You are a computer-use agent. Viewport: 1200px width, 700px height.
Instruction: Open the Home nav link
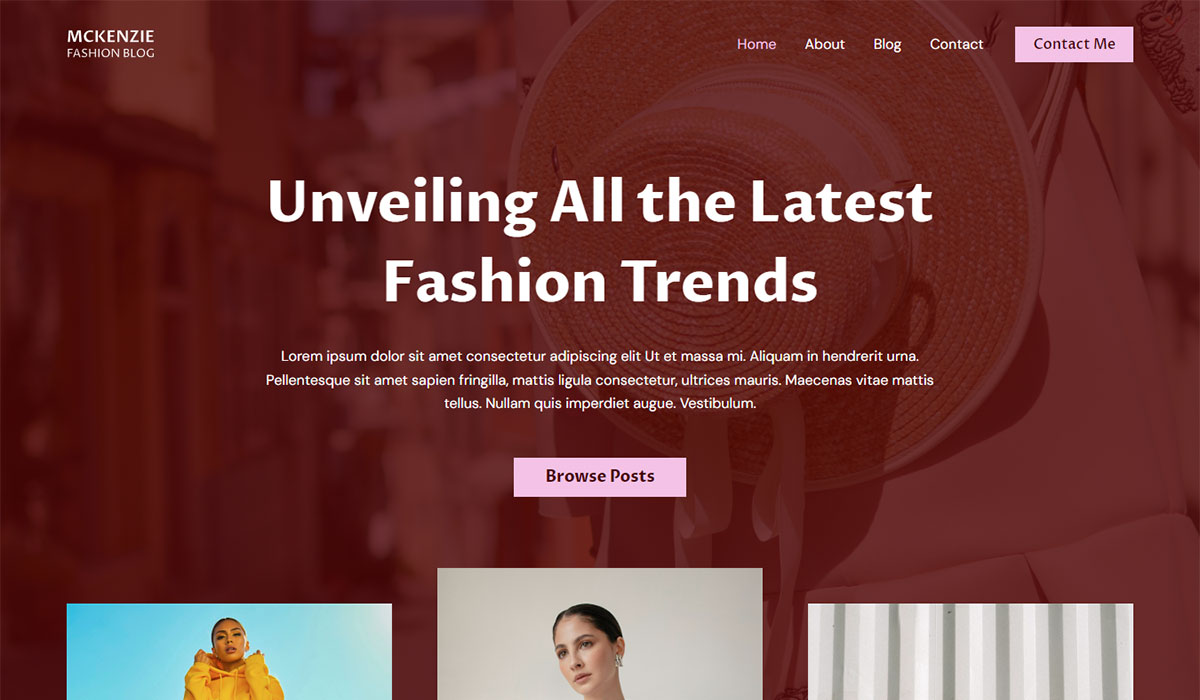click(x=756, y=44)
